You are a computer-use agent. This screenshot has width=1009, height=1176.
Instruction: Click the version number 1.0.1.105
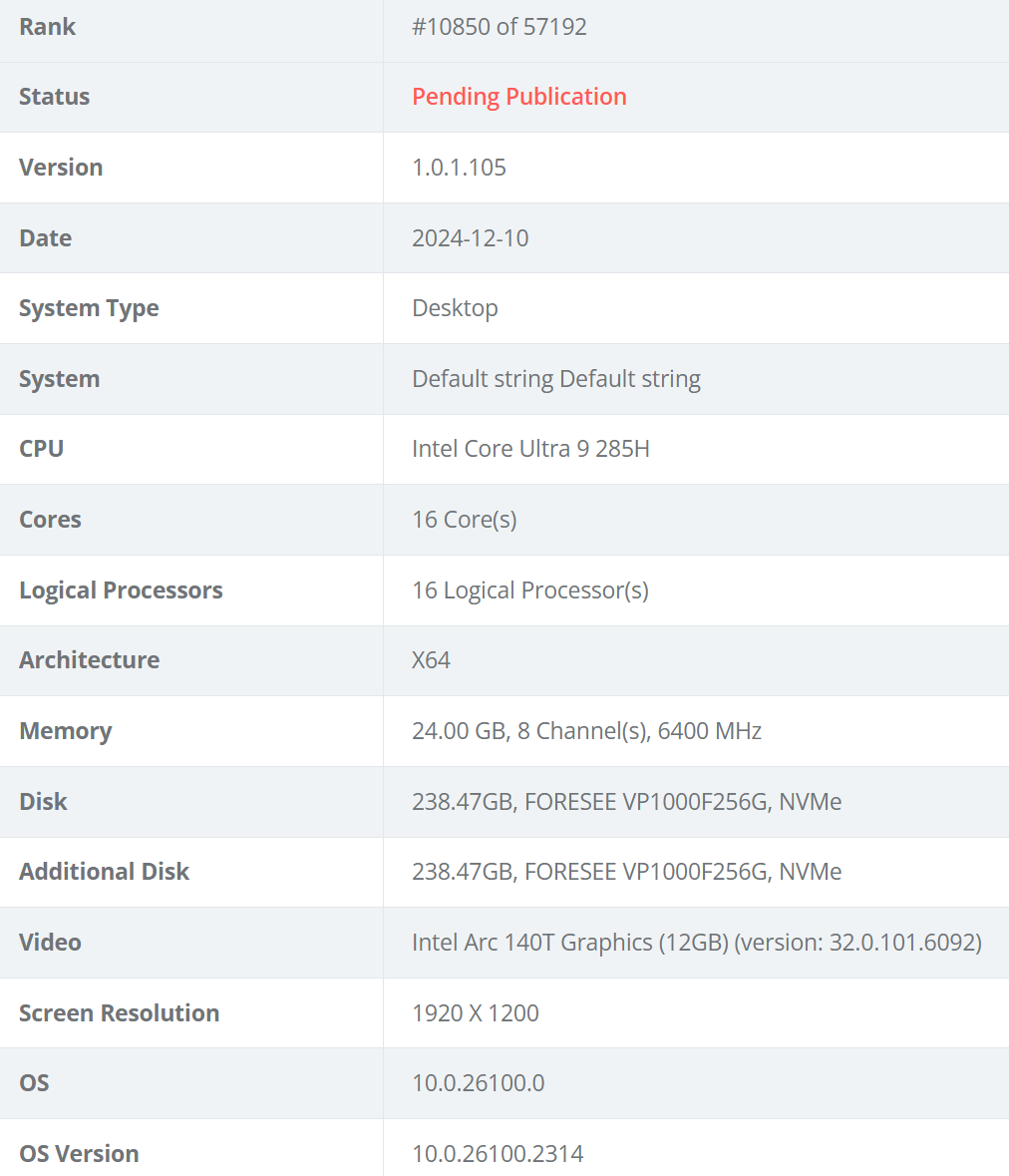(x=459, y=168)
